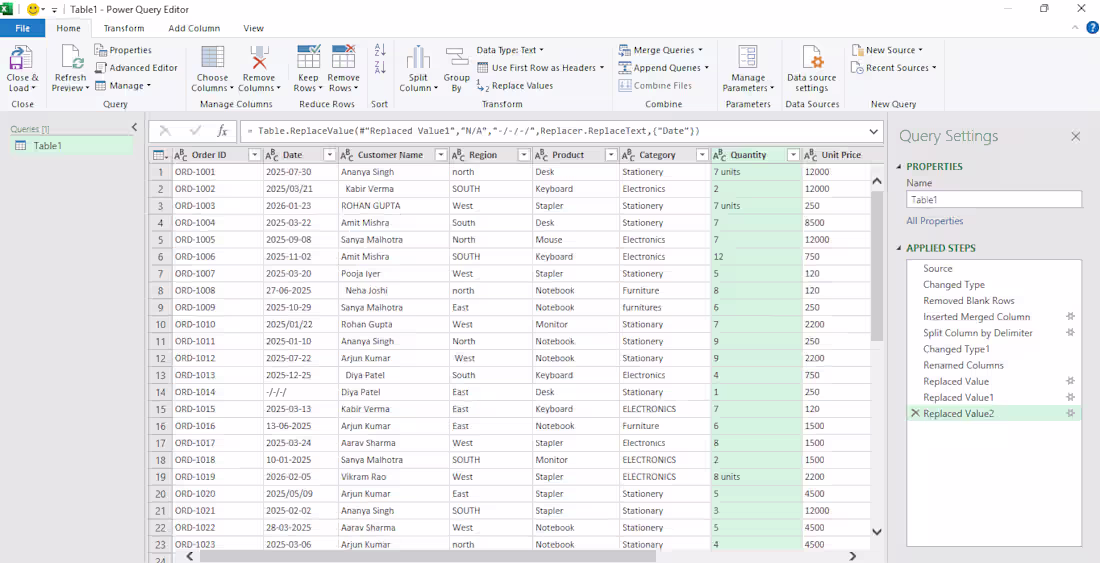The width and height of the screenshot is (1100, 563).
Task: Expand the formula bar dropdown arrow
Action: (873, 131)
